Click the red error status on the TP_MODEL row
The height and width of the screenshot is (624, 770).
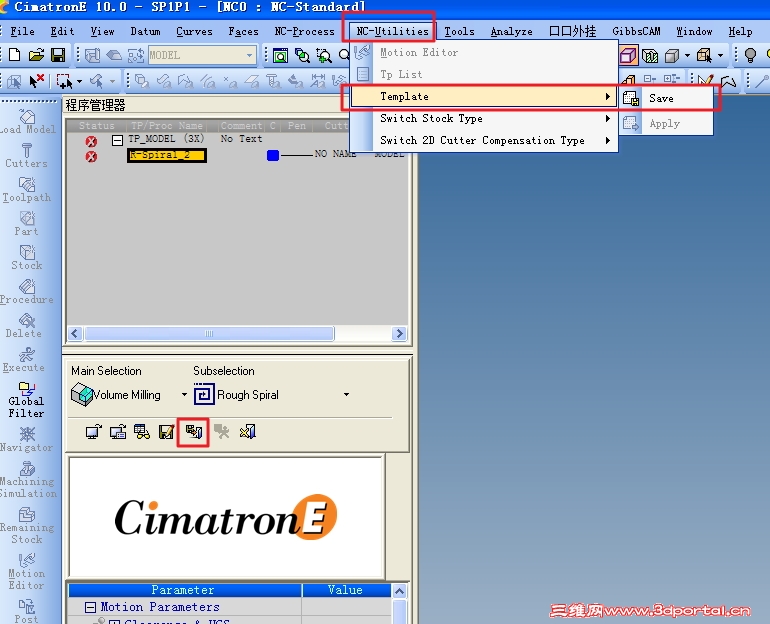click(91, 141)
